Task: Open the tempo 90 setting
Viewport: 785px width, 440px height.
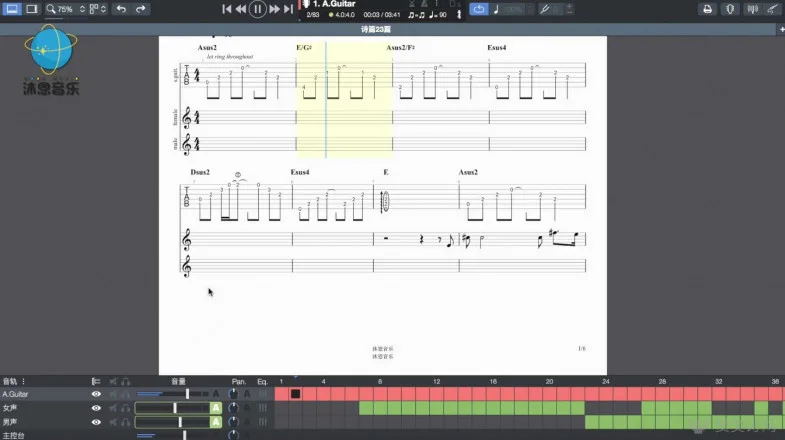Action: coord(438,15)
